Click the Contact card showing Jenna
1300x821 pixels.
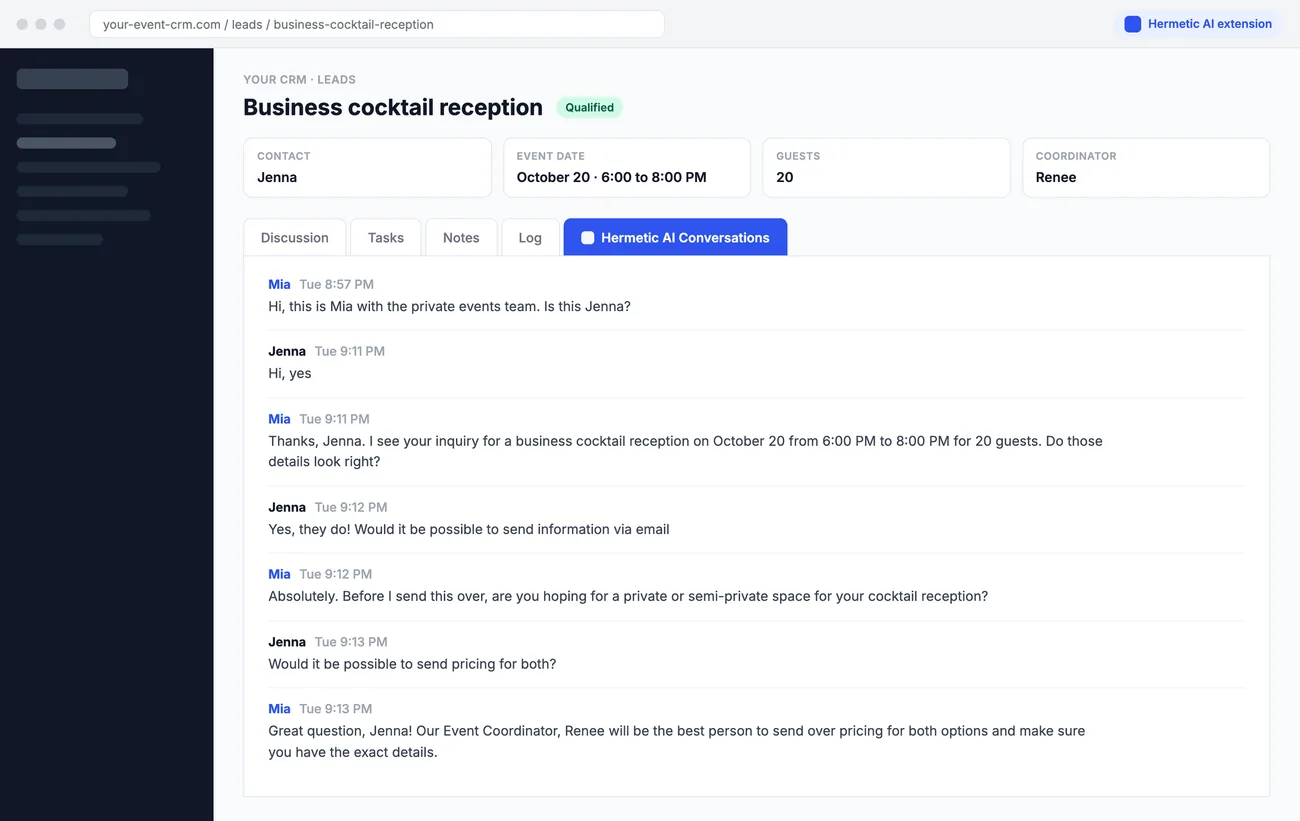[x=367, y=168]
